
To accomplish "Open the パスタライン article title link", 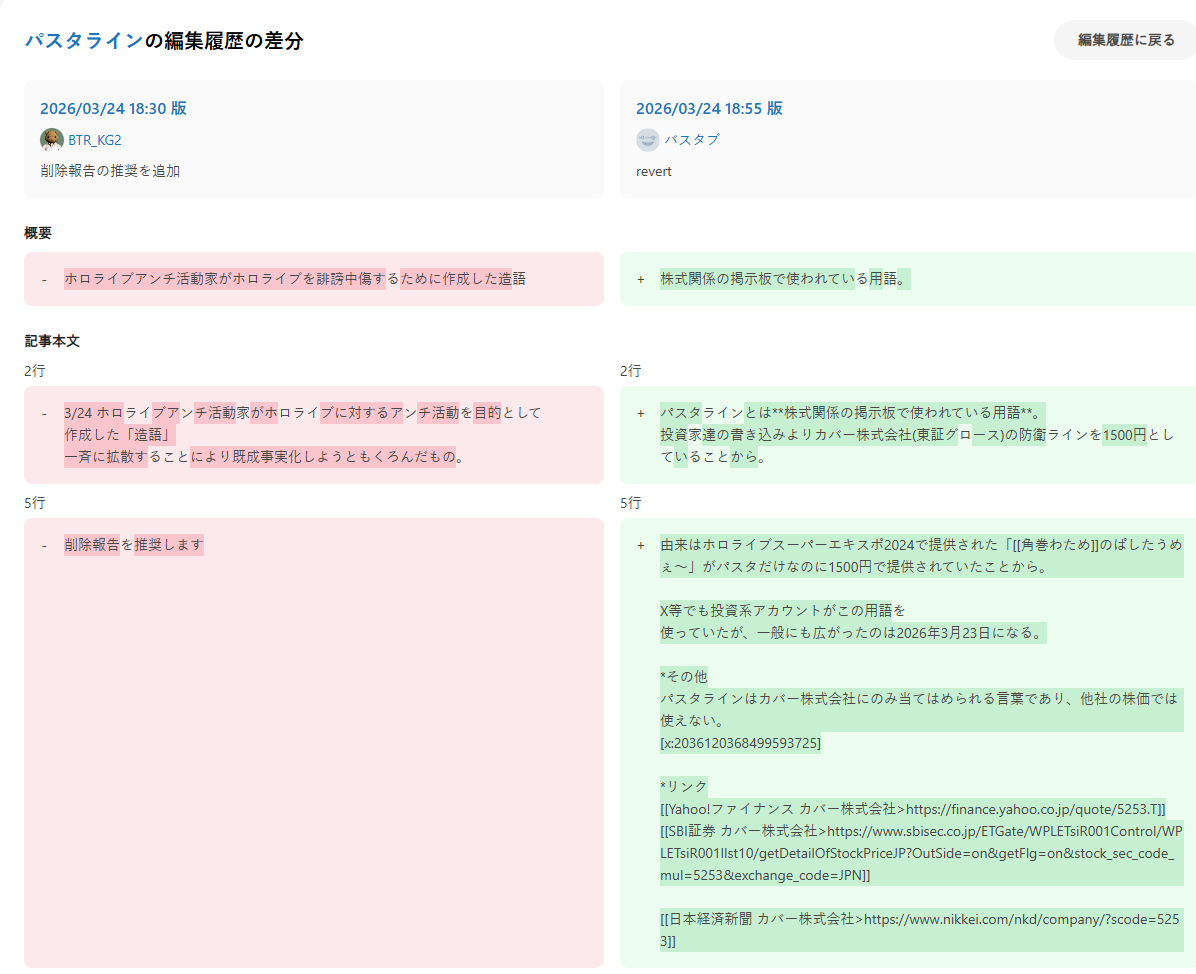I will click(x=84, y=41).
